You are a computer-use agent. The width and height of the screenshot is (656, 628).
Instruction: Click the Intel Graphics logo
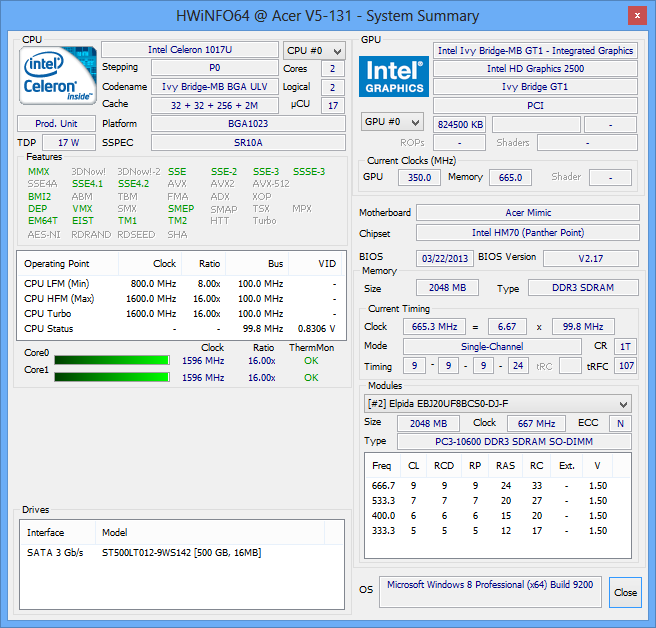[x=394, y=77]
